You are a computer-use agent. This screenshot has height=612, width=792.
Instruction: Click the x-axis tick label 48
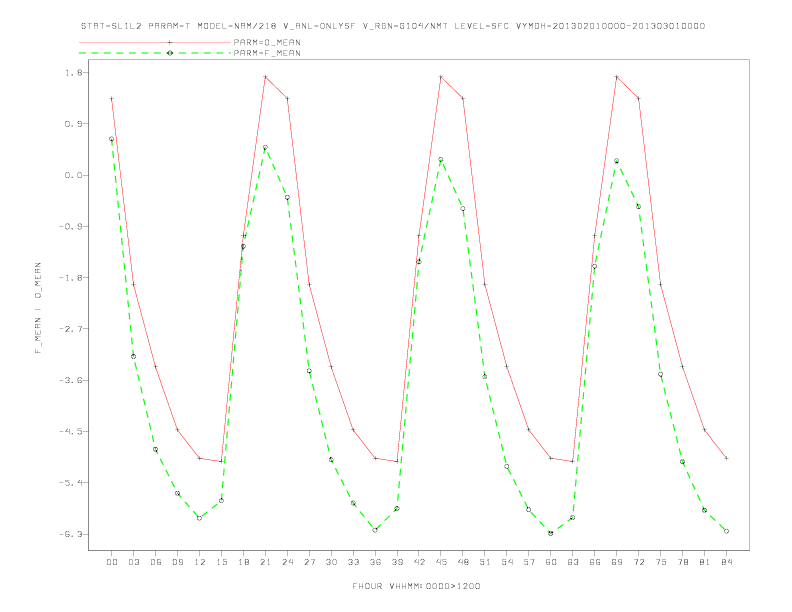463,562
